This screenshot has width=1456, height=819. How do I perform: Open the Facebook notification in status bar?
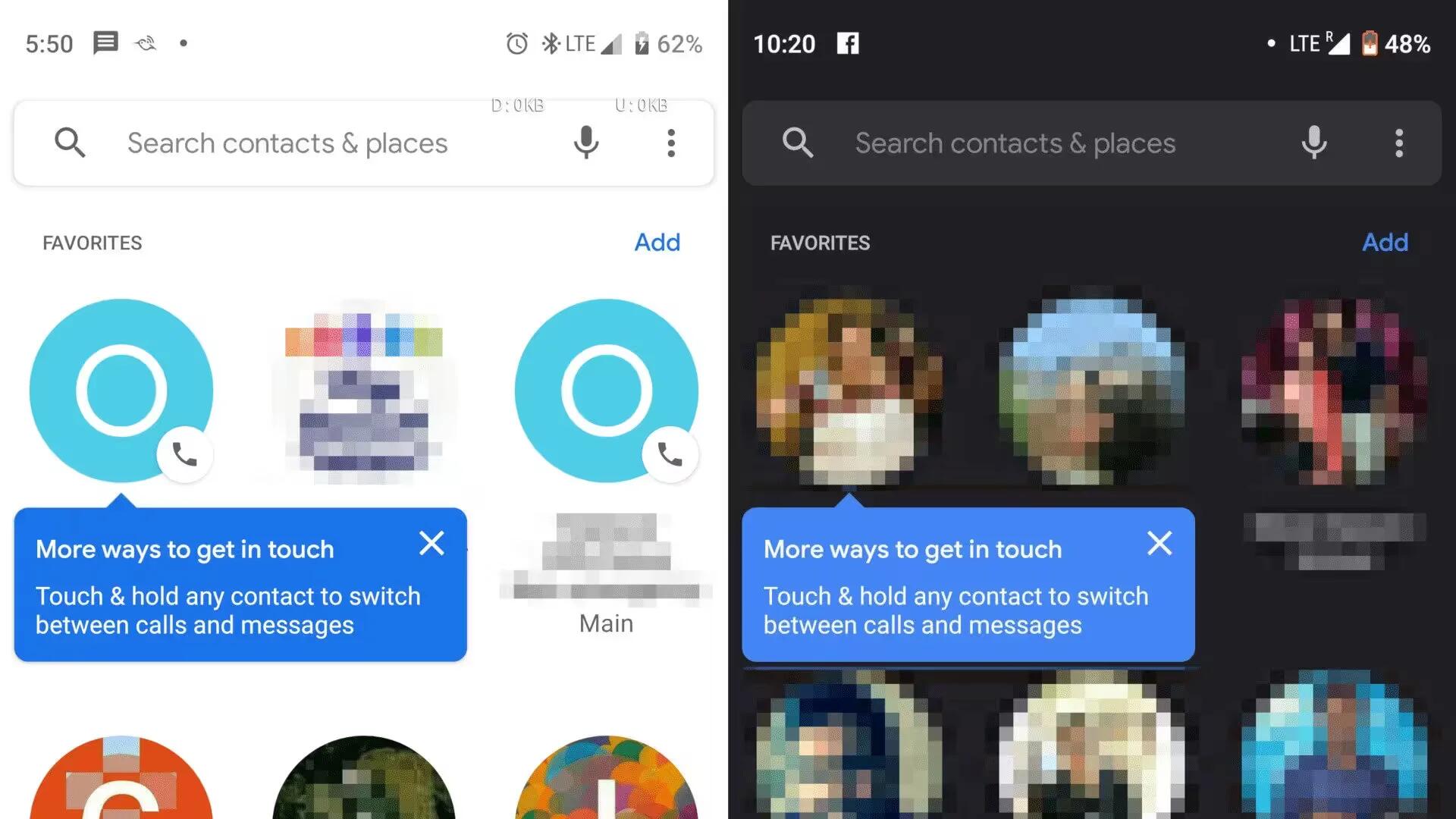click(x=846, y=42)
